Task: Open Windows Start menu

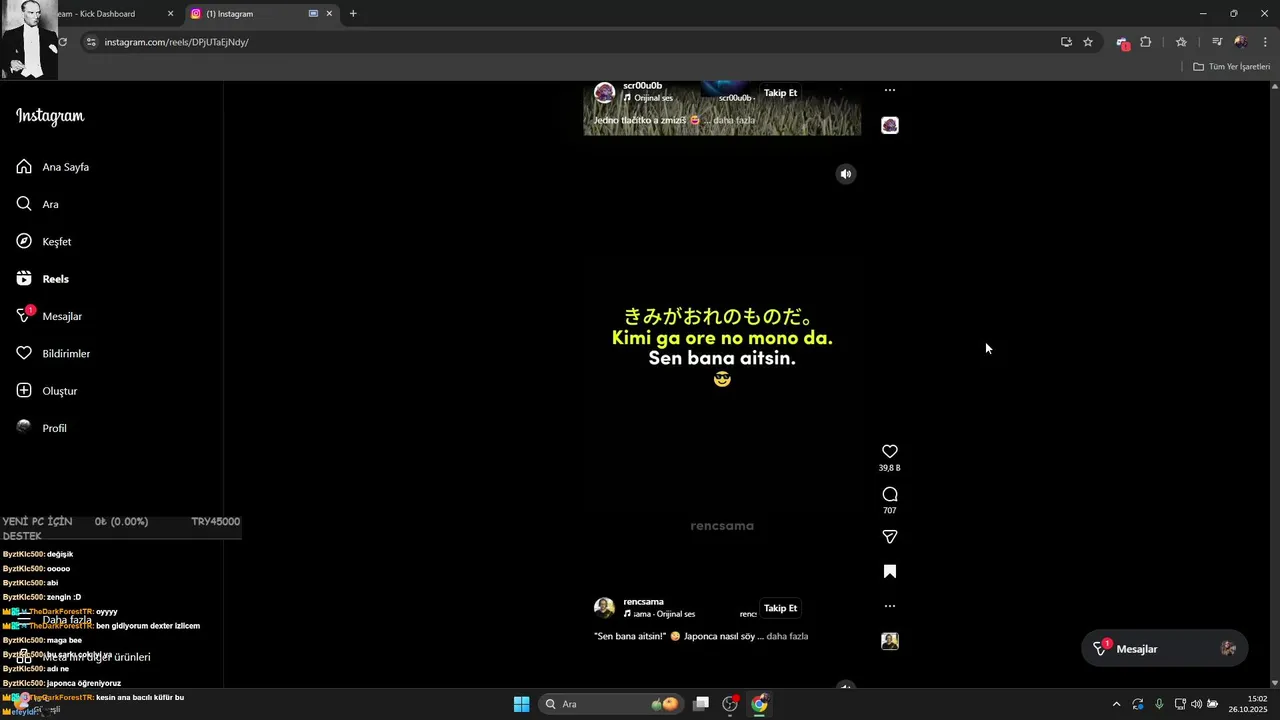Action: point(521,704)
